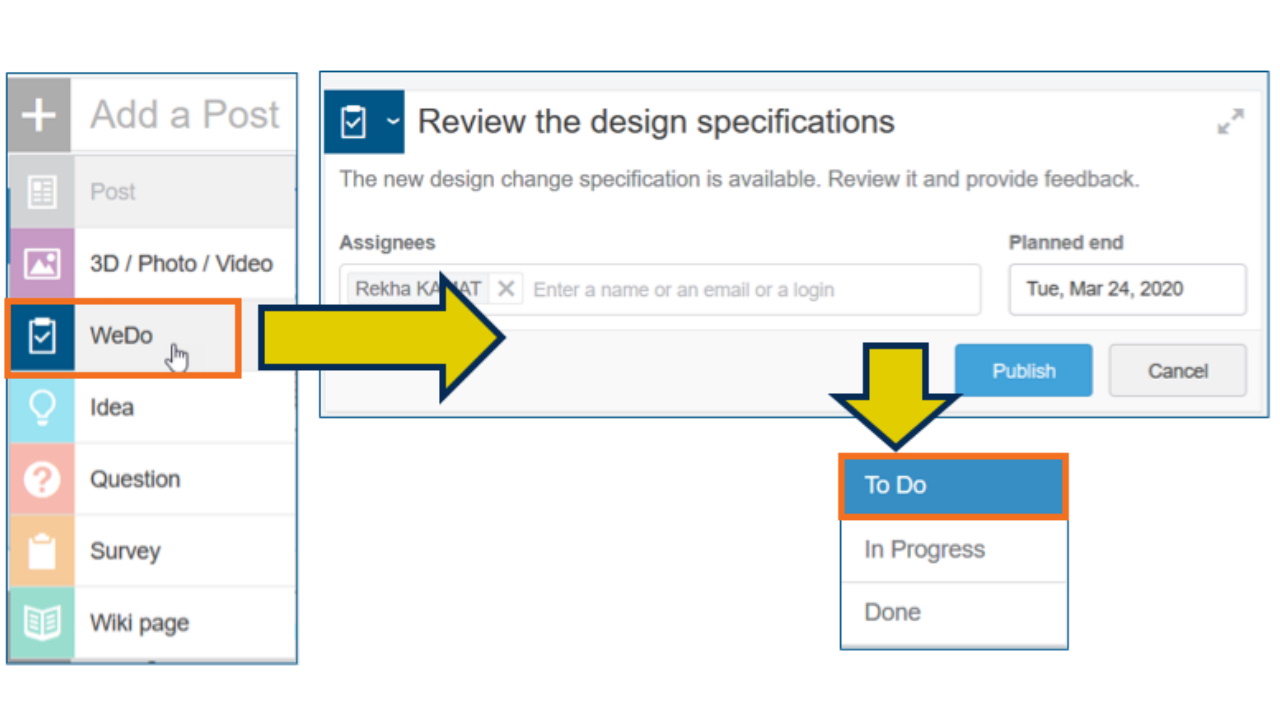The image size is (1280, 720).
Task: Open the Planned end date picker
Action: tap(1126, 289)
